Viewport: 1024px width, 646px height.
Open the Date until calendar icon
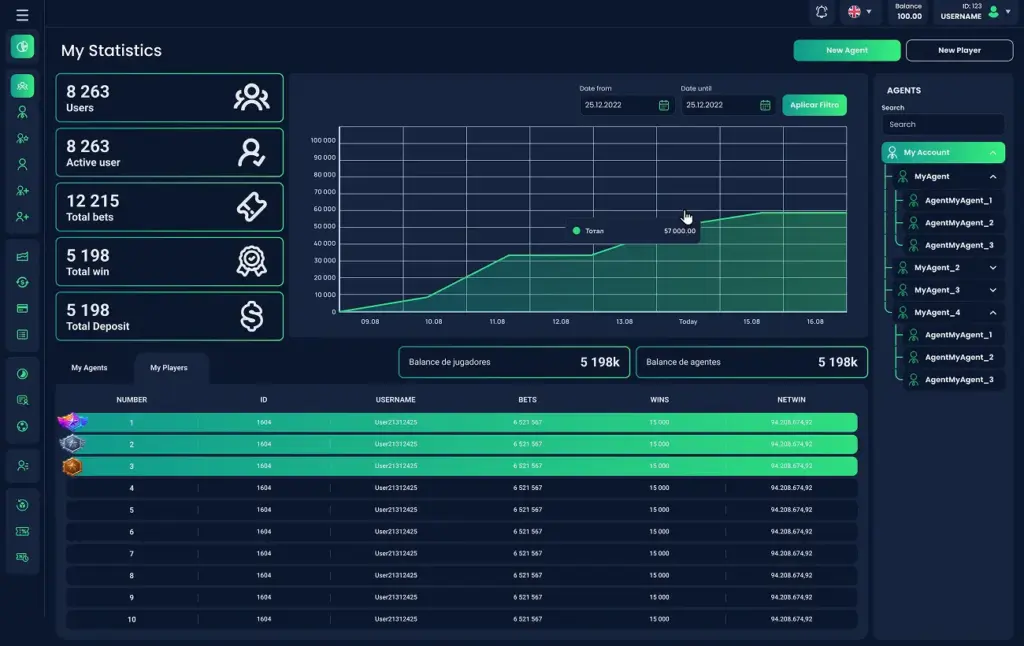coord(765,105)
